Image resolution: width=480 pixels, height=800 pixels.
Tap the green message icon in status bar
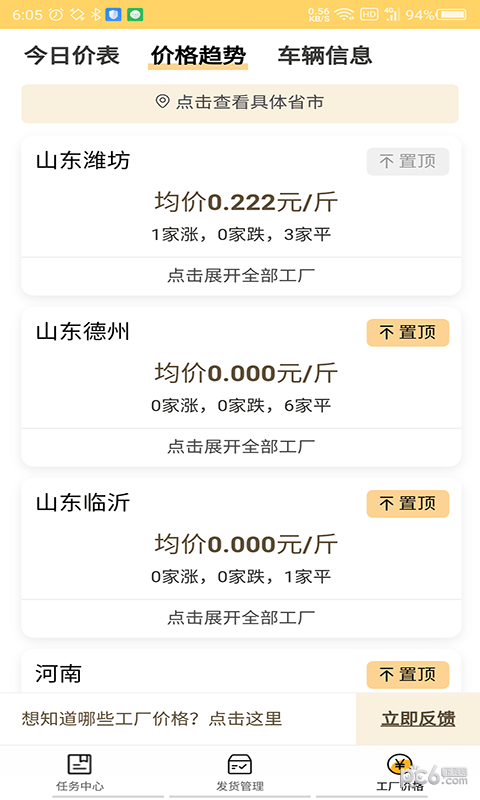135,14
